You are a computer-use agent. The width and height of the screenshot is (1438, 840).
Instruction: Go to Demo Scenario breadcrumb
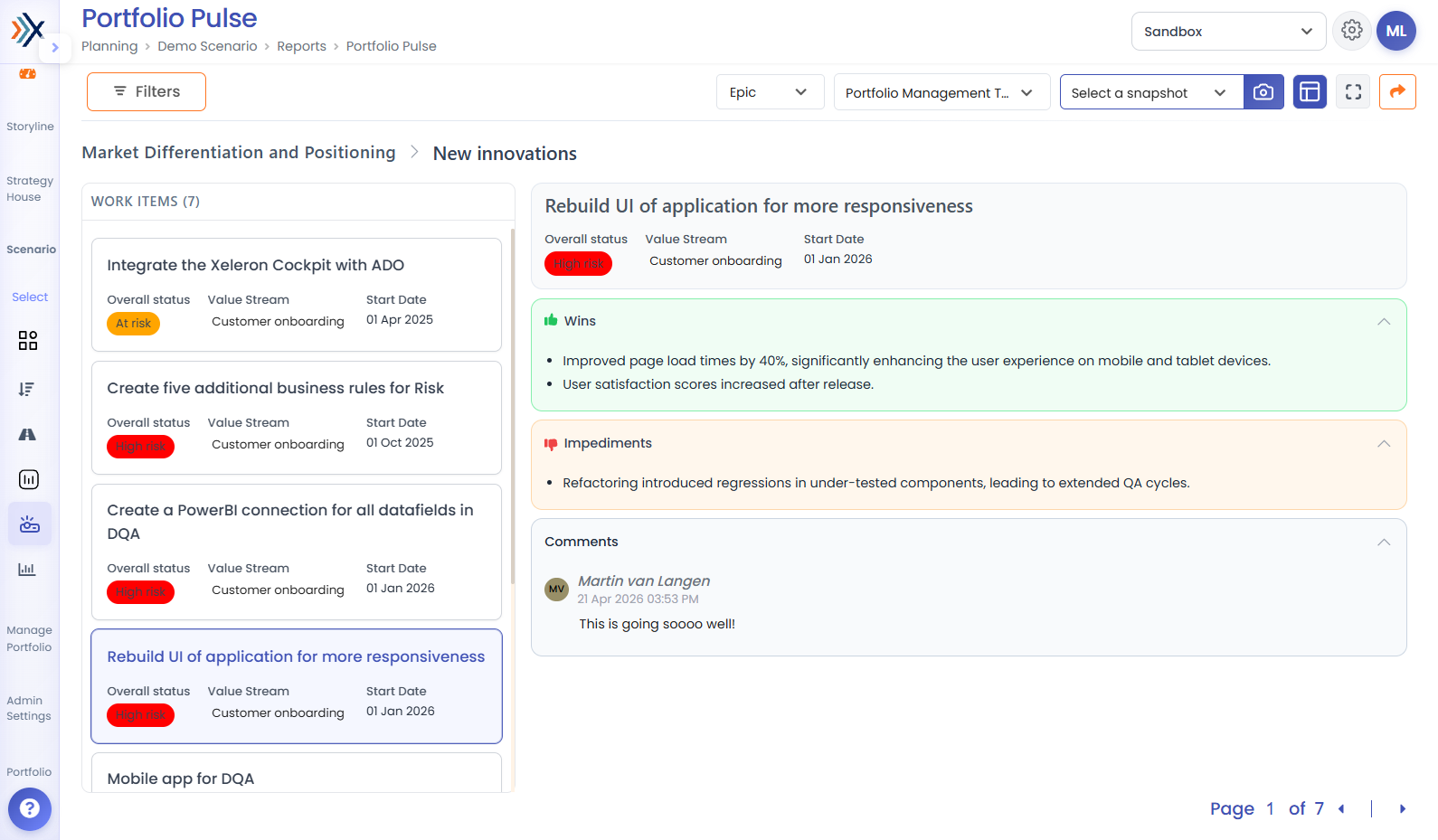coord(207,46)
